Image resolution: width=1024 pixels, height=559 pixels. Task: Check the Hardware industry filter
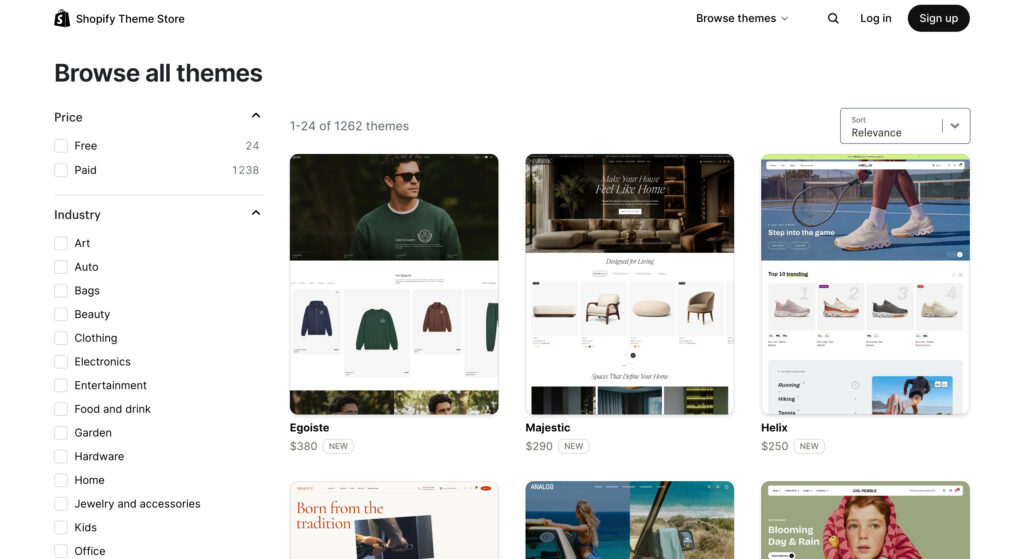[61, 456]
